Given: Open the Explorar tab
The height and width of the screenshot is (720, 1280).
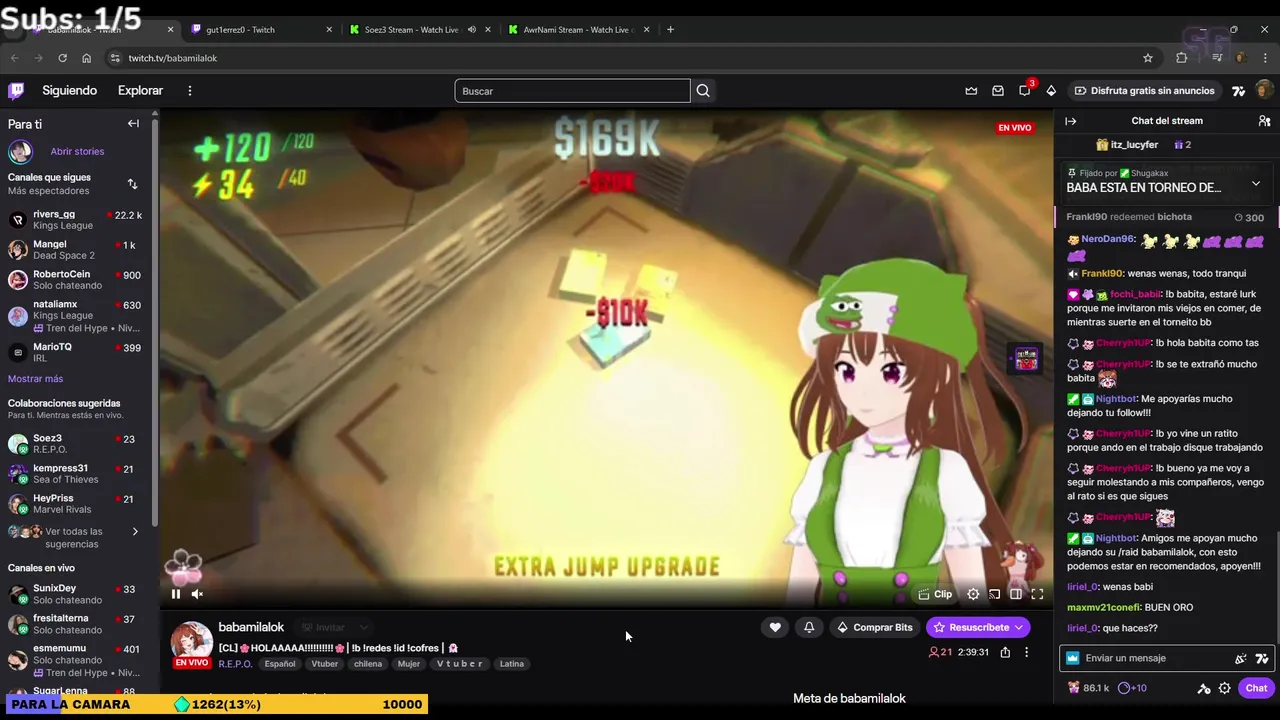Looking at the screenshot, I should click(x=140, y=91).
